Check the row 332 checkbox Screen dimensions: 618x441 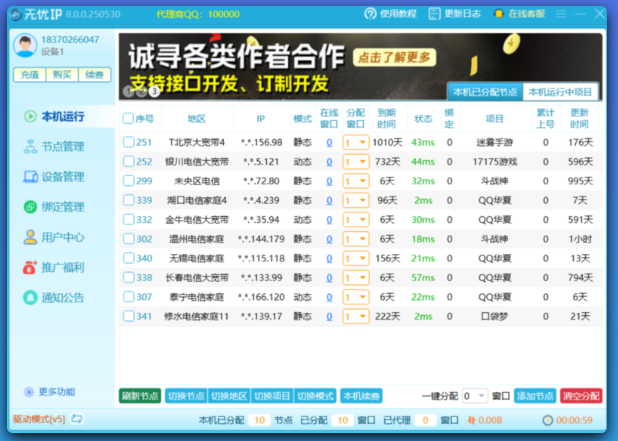point(128,219)
